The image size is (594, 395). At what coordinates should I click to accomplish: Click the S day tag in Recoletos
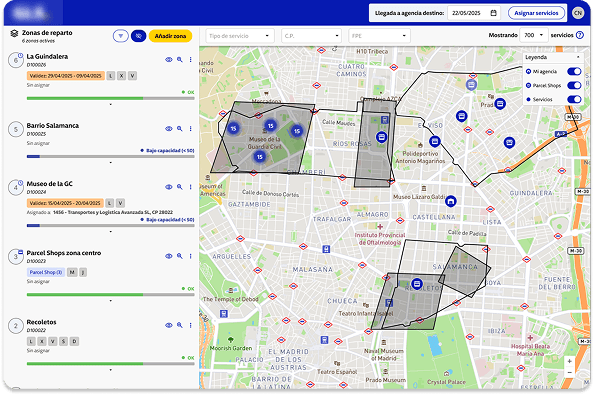click(64, 342)
